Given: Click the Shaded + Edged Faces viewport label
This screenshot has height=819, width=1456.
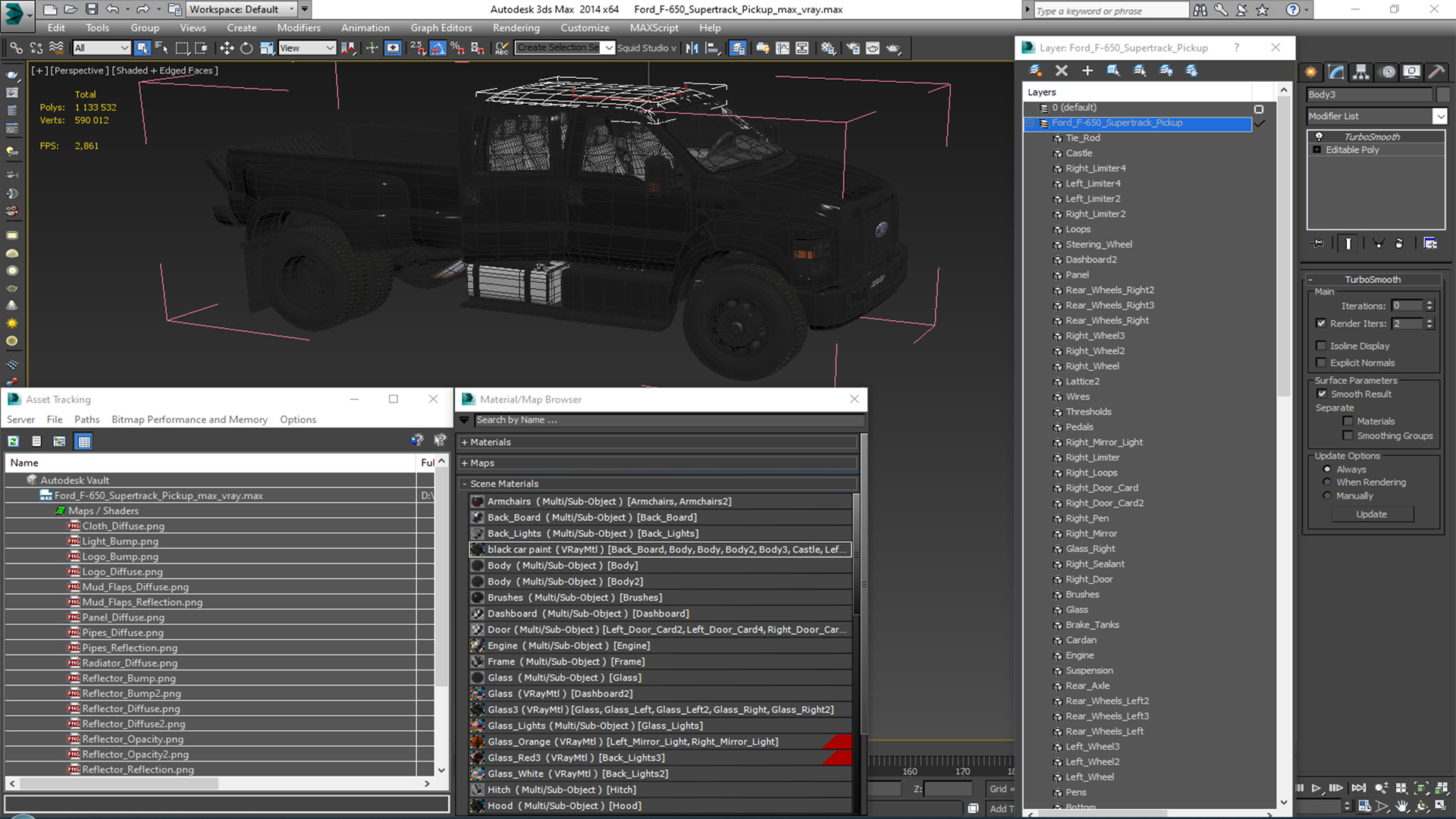Looking at the screenshot, I should point(165,71).
